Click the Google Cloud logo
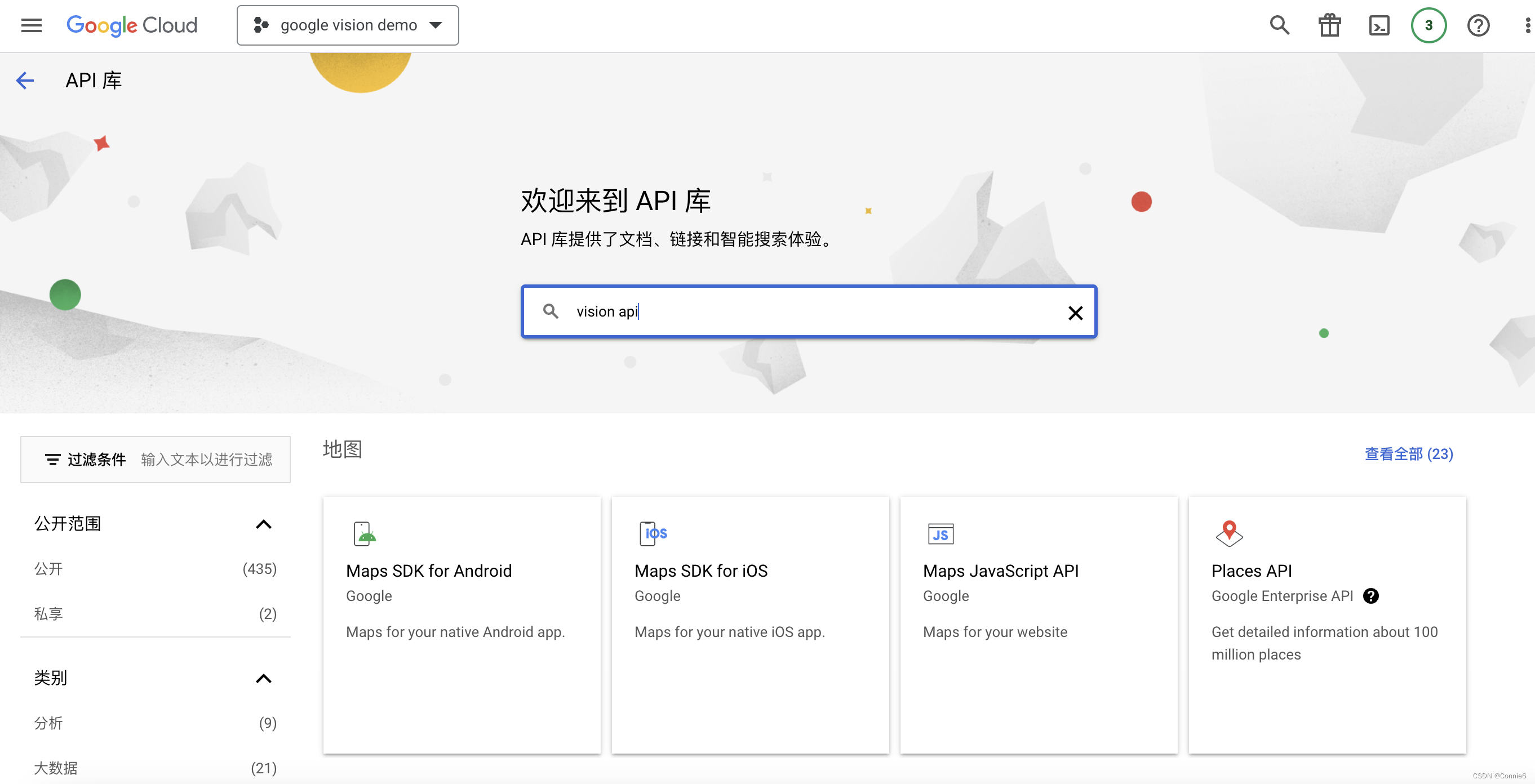1535x784 pixels. point(132,25)
